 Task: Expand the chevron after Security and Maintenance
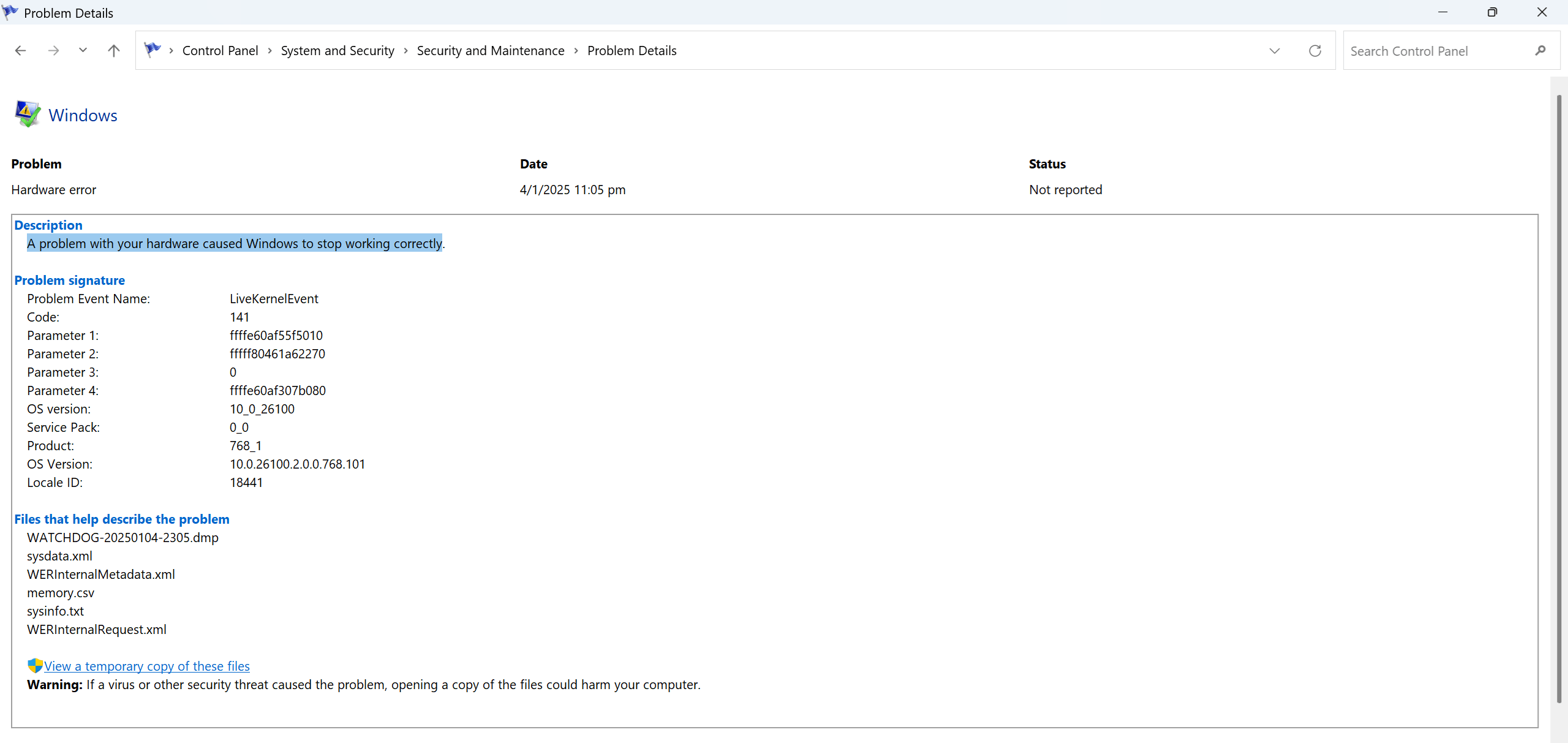click(x=576, y=51)
